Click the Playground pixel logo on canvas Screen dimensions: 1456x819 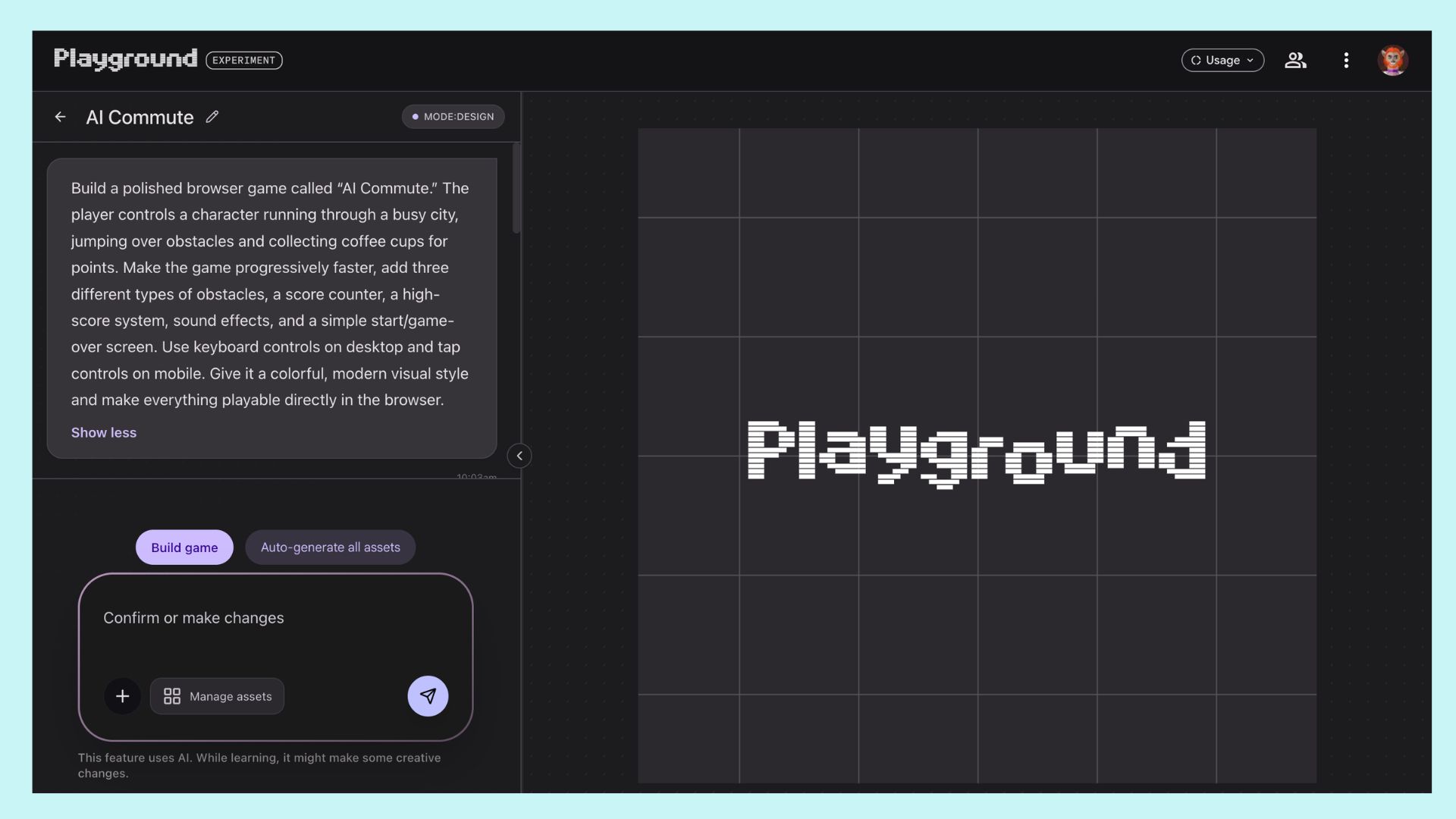coord(977,453)
